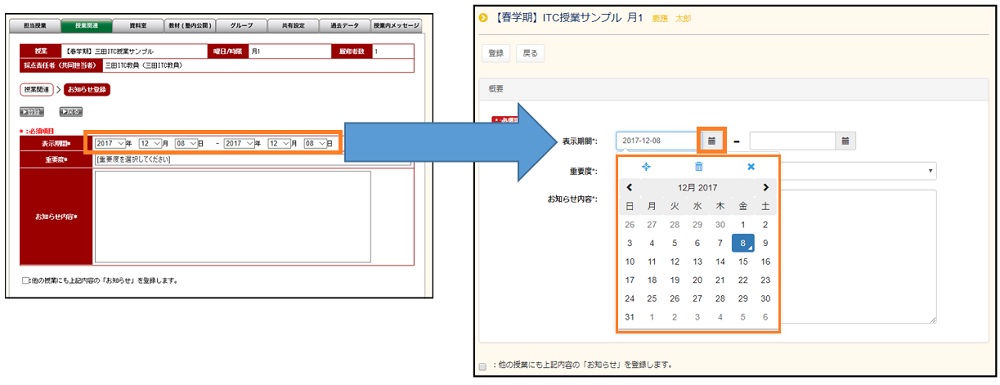Screen dimensions: 1000x385
Task: Select December 15 in the calendar
Action: click(743, 261)
